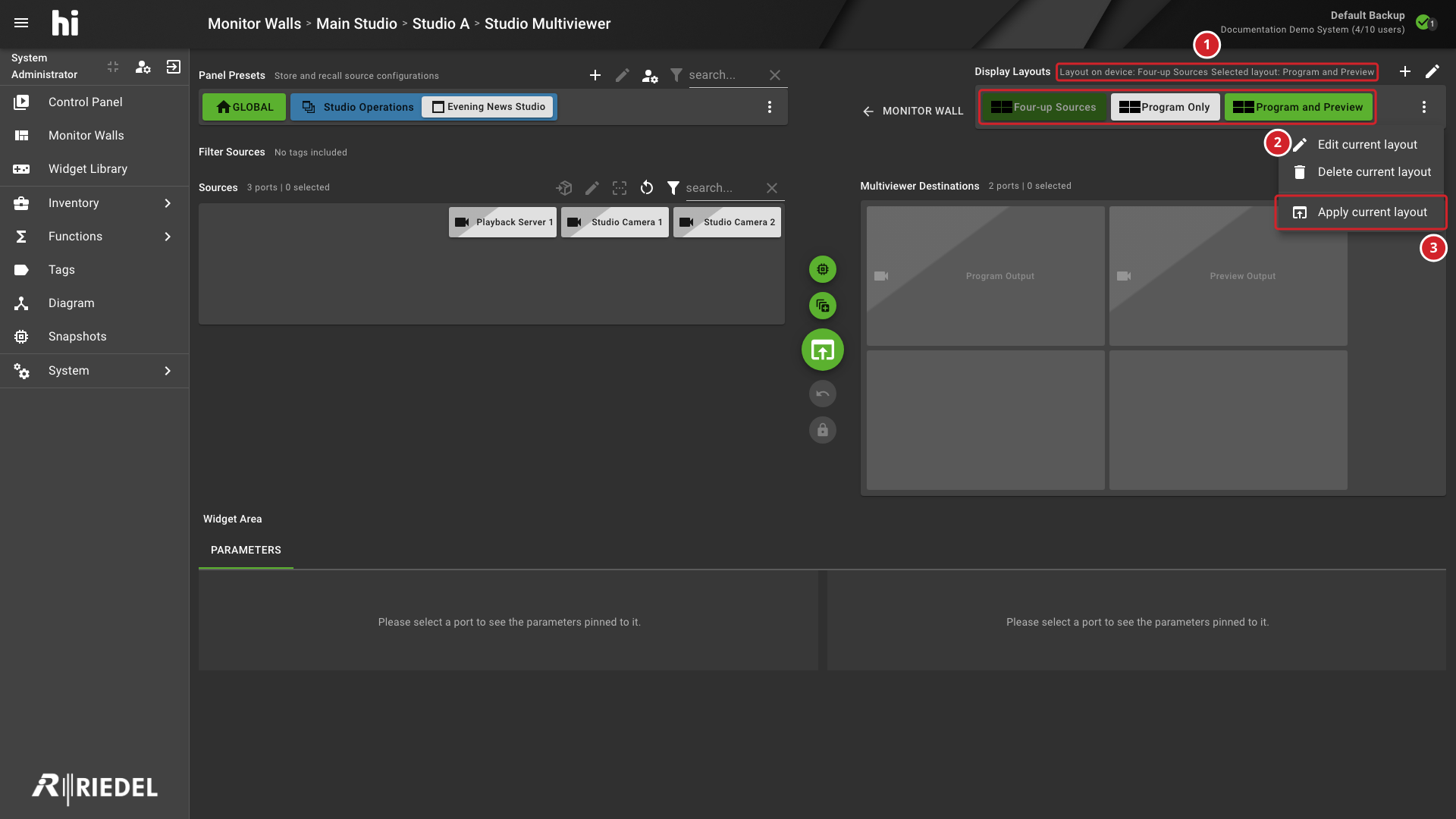Open Studio A breadcrumb link

coord(441,24)
